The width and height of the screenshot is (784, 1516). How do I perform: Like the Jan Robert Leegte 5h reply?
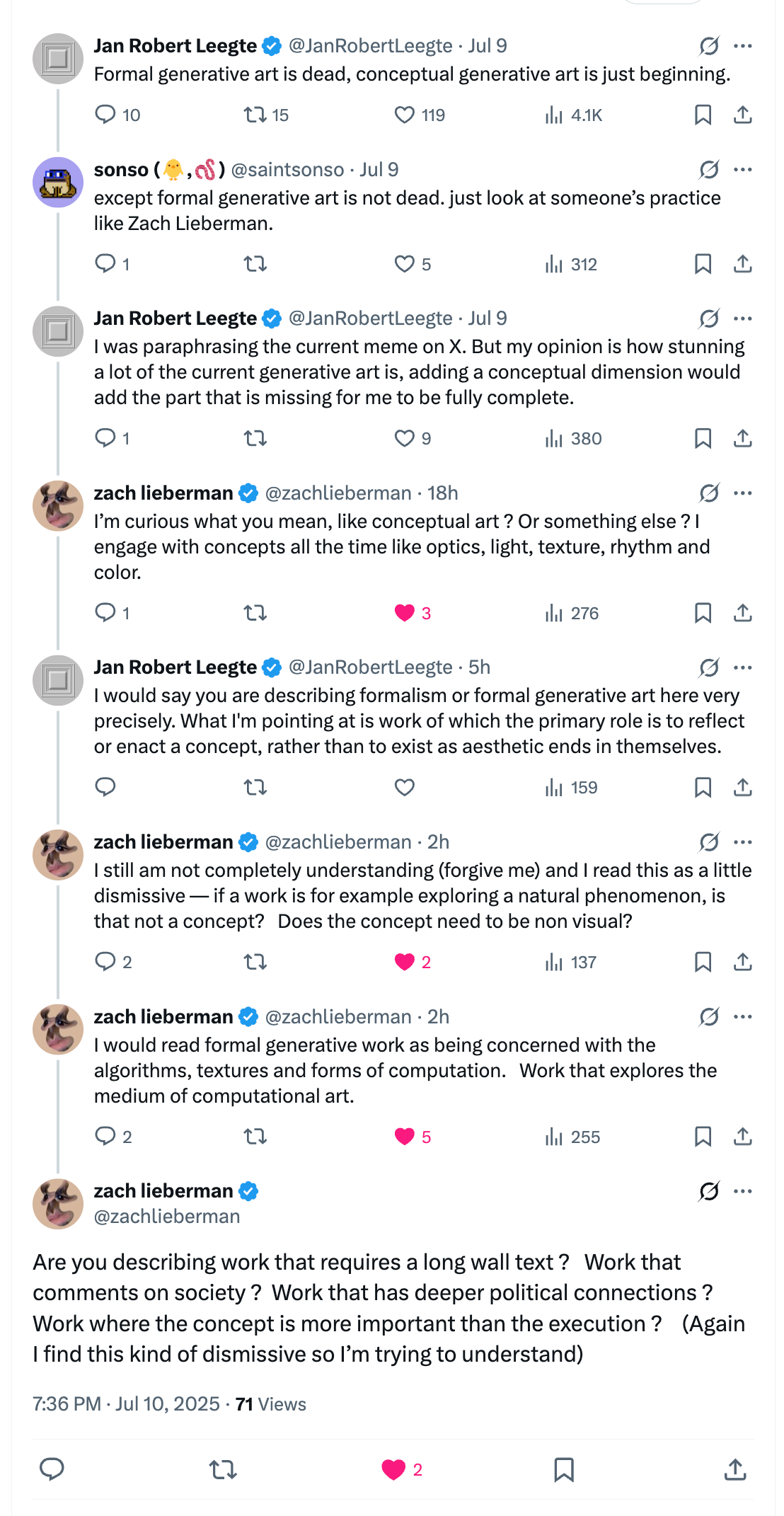405,787
